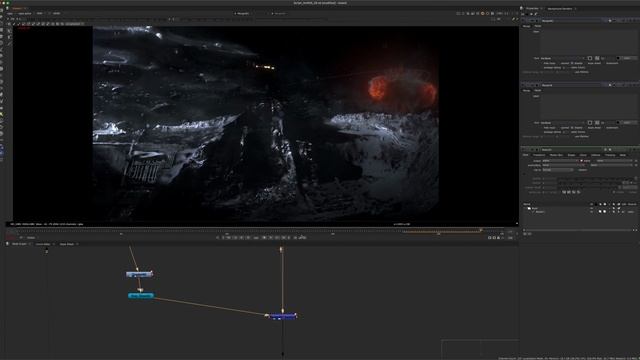Toggle visibility of the Bezier1 shape
640x360 pixels.
591,212
